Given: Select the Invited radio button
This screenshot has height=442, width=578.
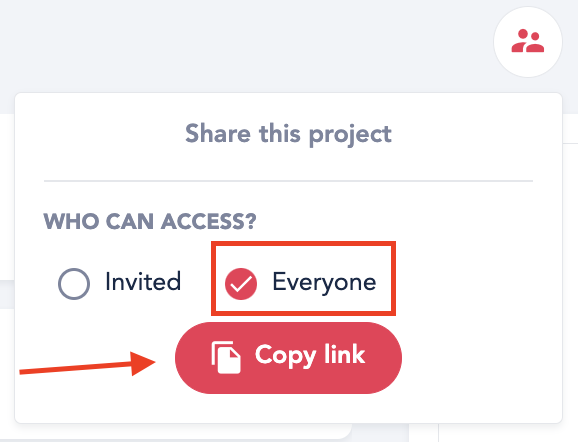Looking at the screenshot, I should point(74,283).
